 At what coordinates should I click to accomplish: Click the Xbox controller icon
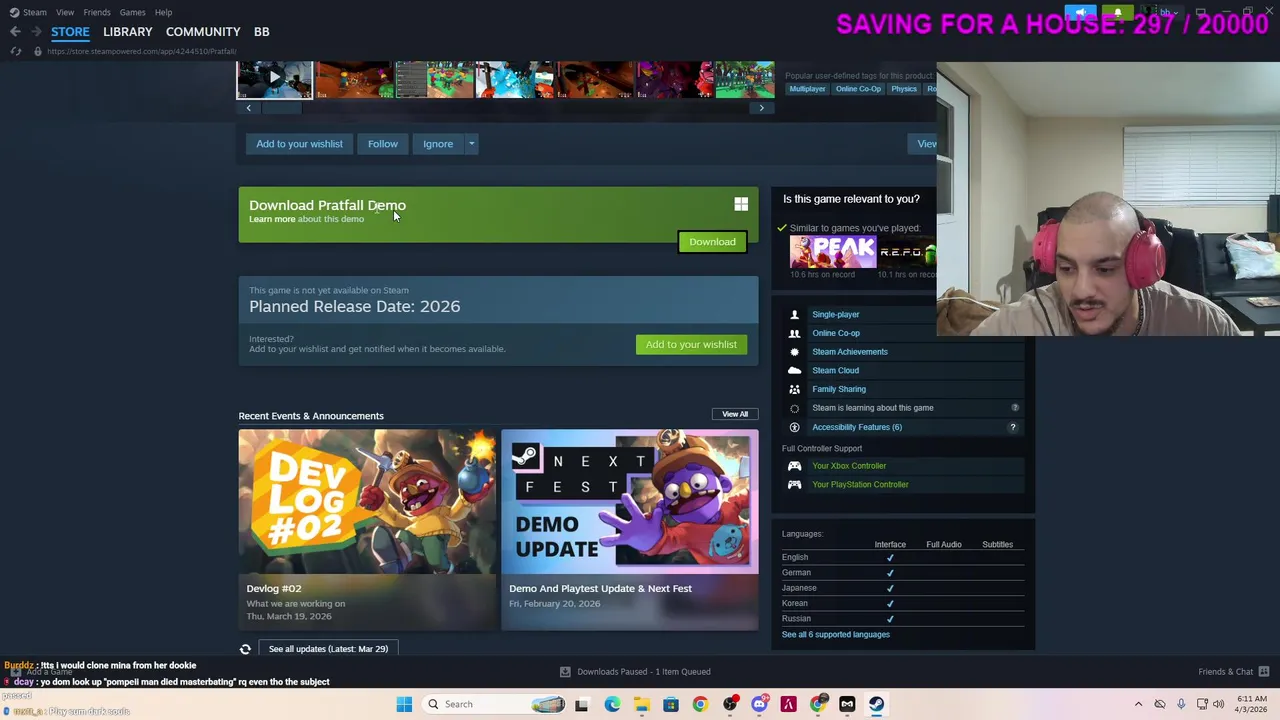coord(794,466)
